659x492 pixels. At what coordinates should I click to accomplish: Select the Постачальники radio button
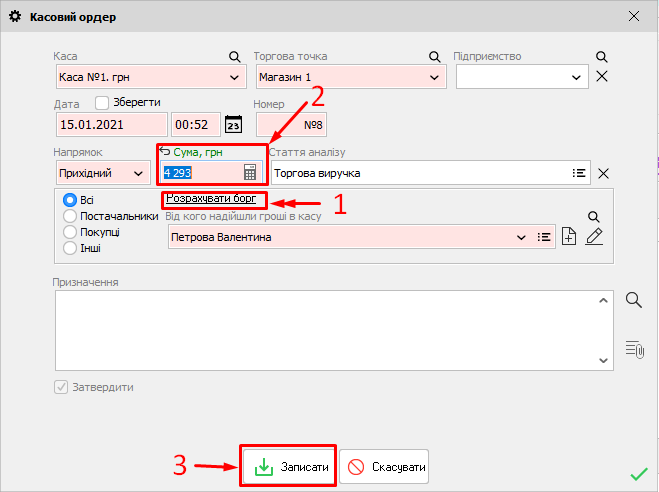(x=70, y=216)
